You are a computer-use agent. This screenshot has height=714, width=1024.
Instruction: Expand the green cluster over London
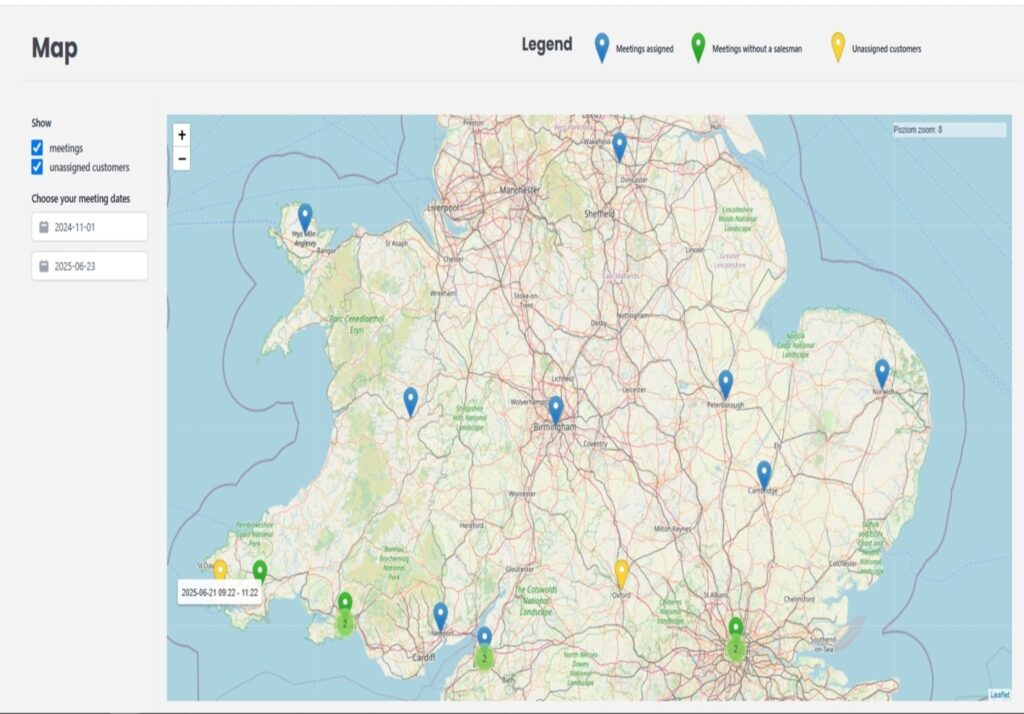tap(736, 648)
